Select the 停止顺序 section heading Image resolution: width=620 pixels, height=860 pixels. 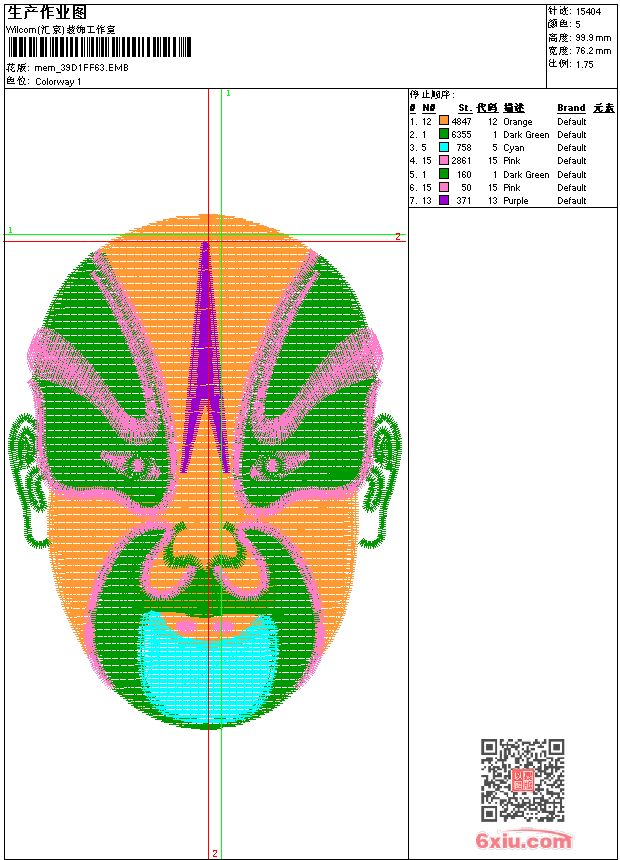point(432,94)
